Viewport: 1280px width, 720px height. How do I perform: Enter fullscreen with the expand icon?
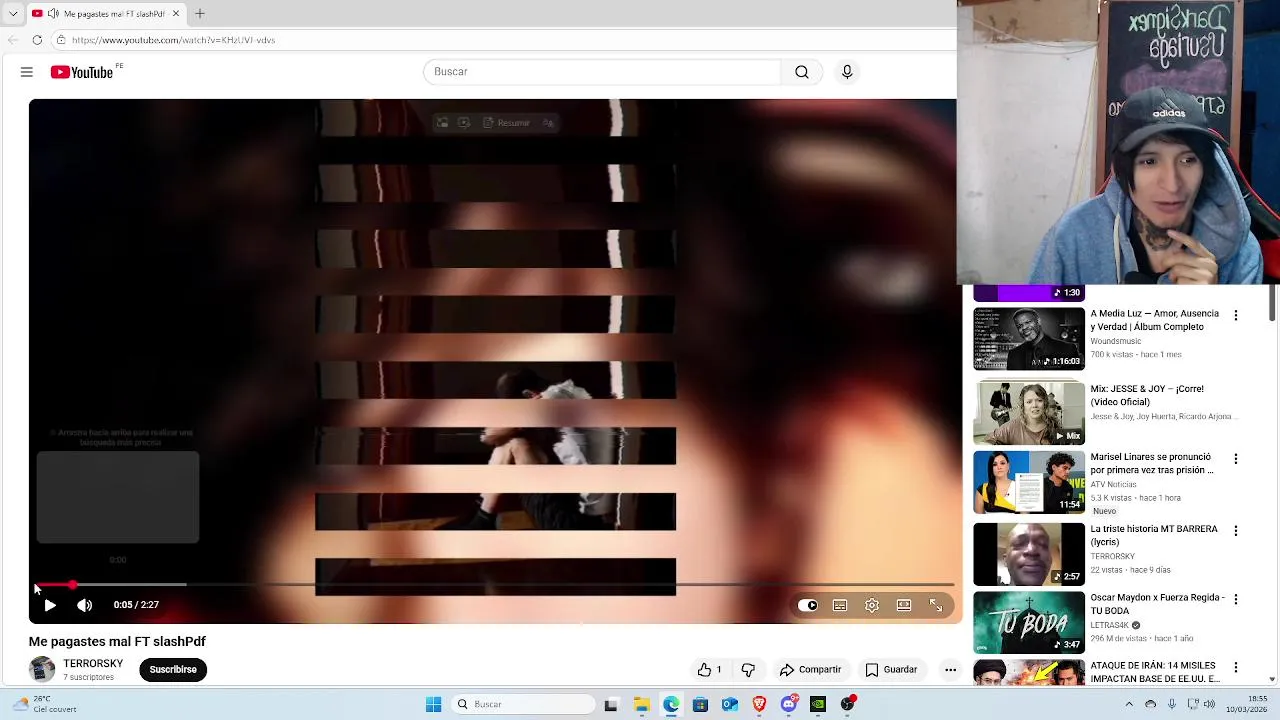[936, 605]
